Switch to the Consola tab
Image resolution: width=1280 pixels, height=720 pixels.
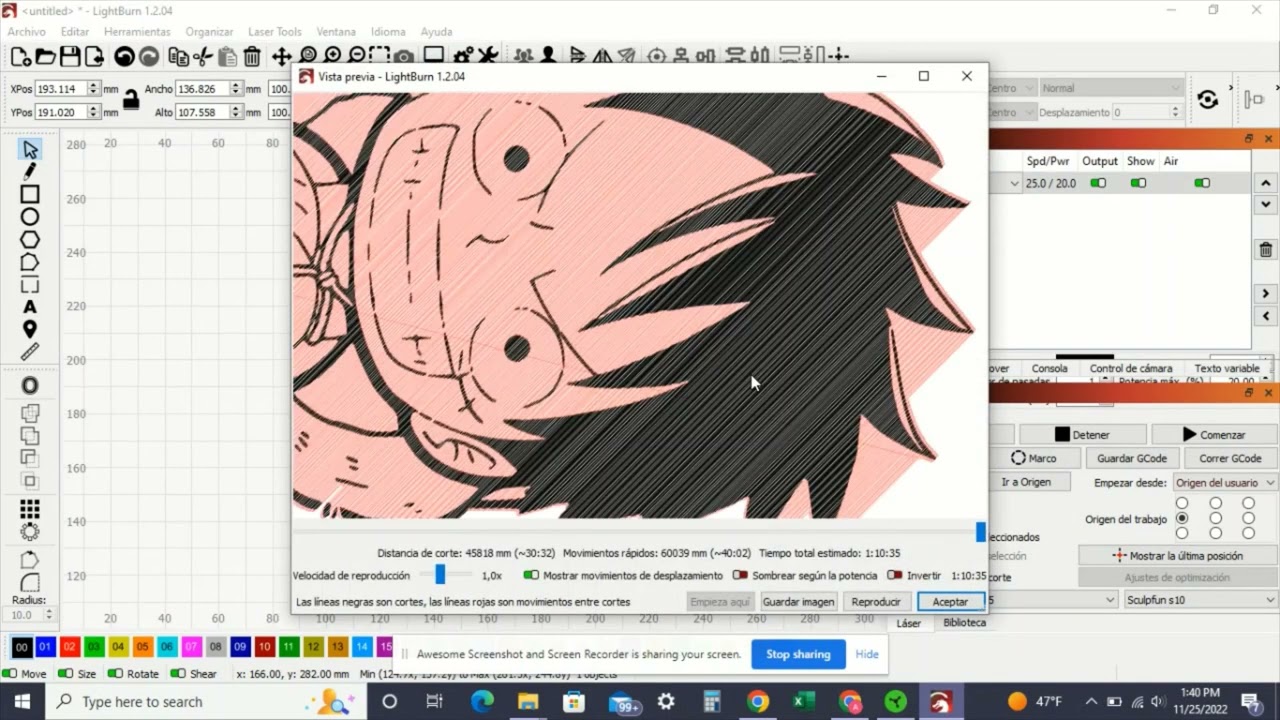click(1050, 368)
